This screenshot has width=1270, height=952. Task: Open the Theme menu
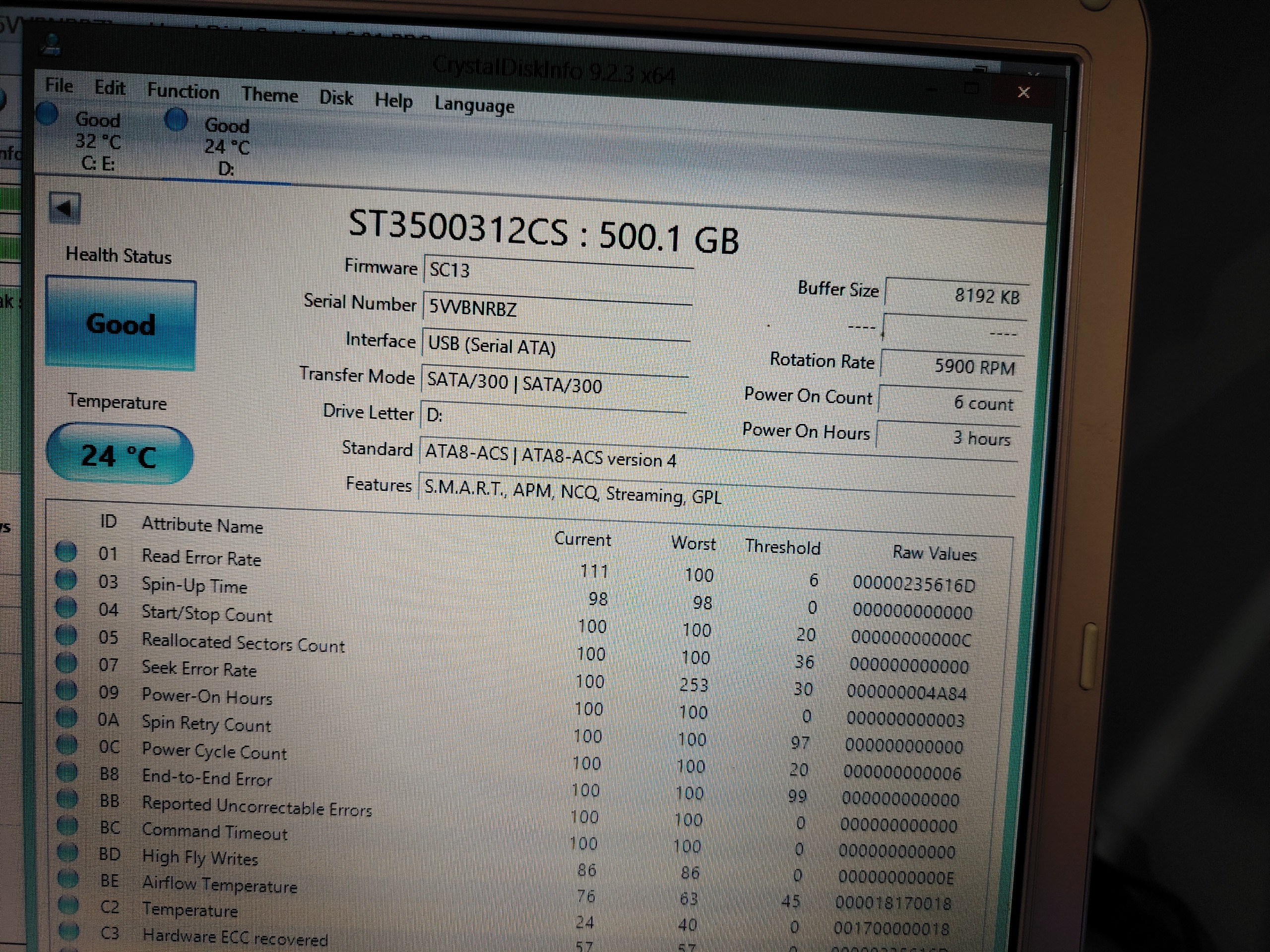269,95
